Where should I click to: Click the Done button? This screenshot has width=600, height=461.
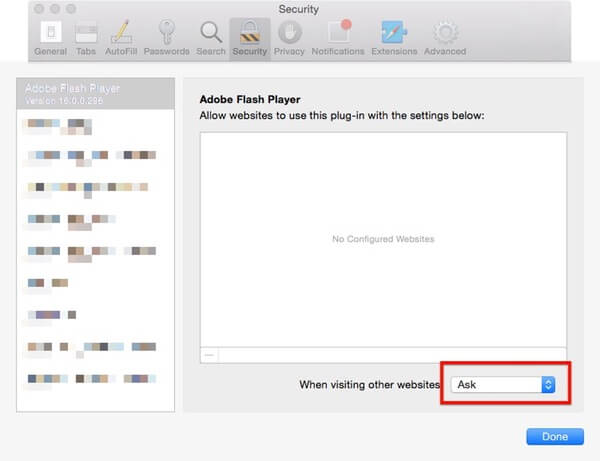555,437
